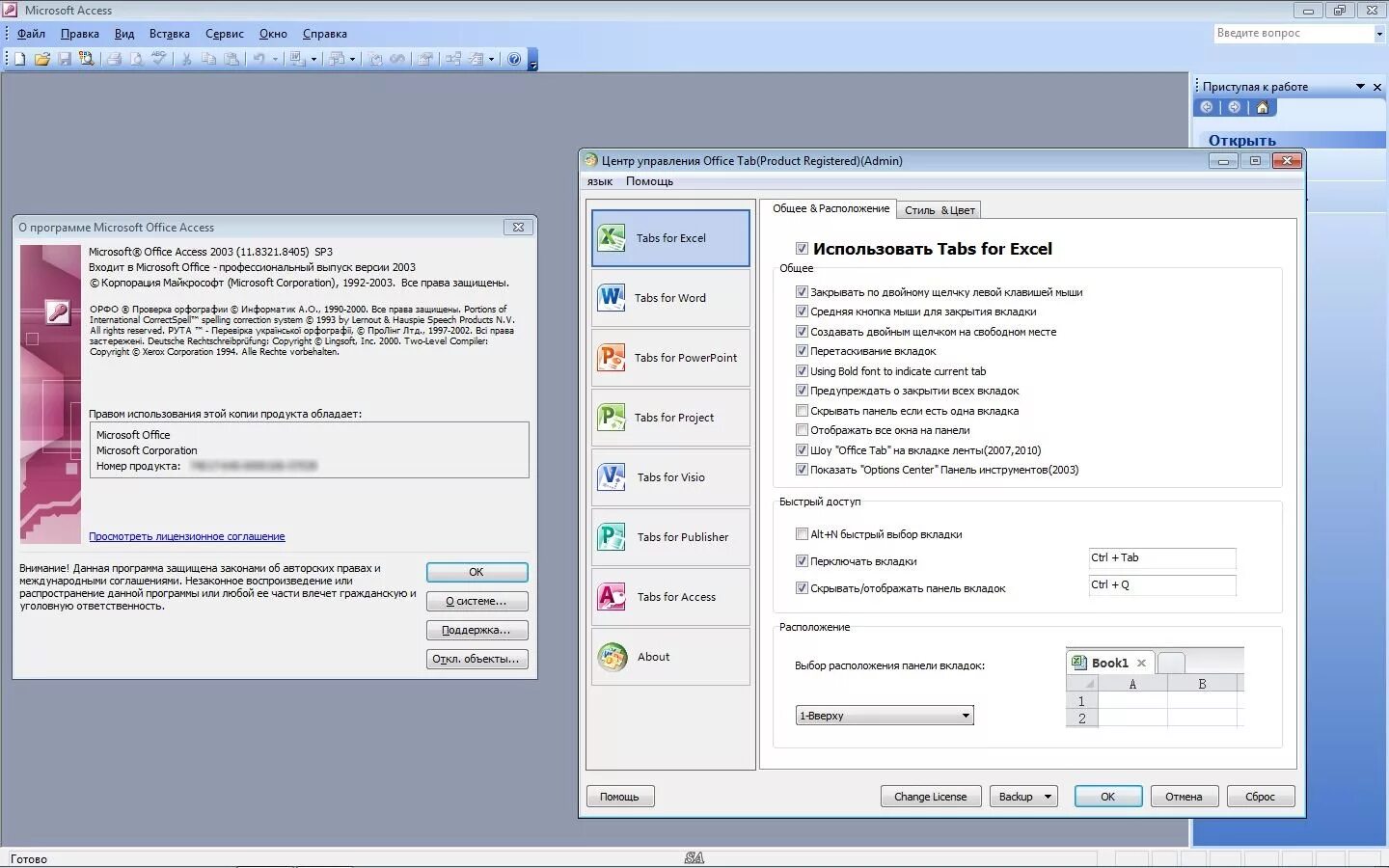The width and height of the screenshot is (1389, 868).
Task: Open the Правка menu
Action: click(80, 34)
